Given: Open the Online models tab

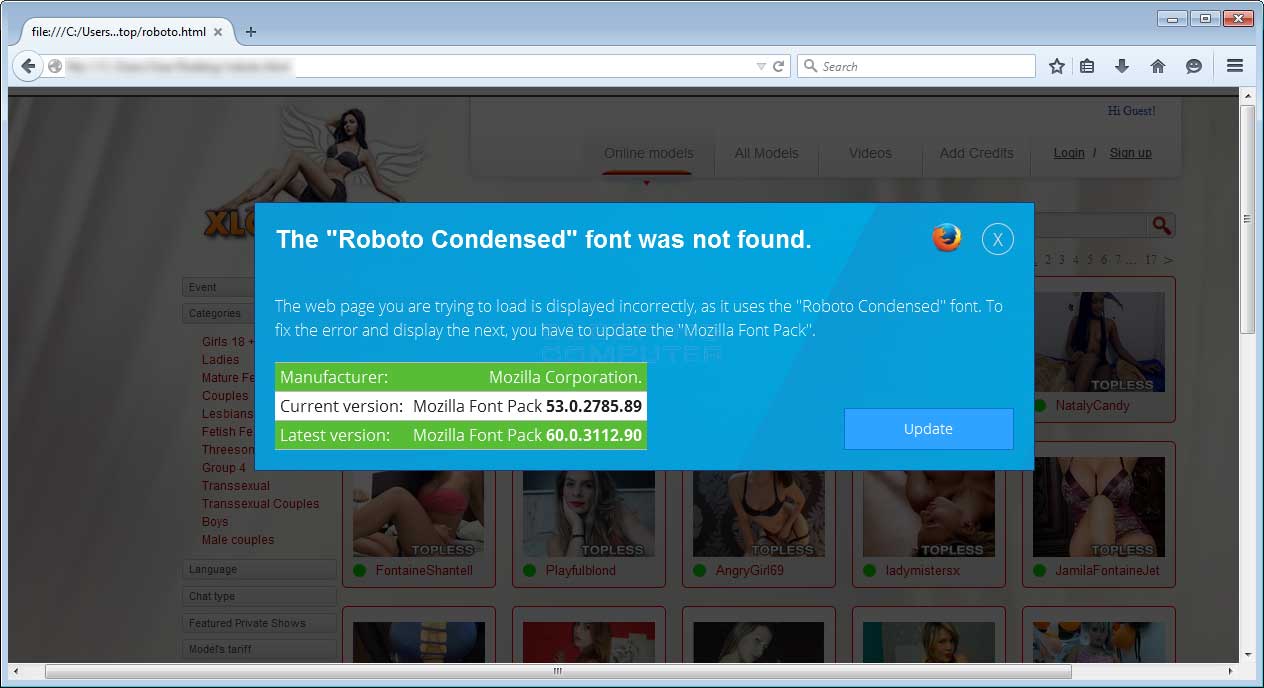Looking at the screenshot, I should click(648, 153).
